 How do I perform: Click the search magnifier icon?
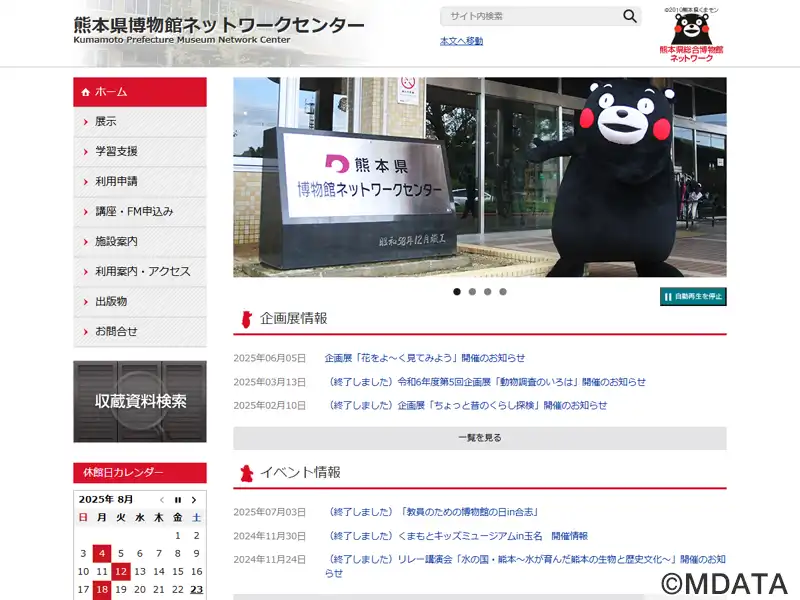tap(630, 16)
